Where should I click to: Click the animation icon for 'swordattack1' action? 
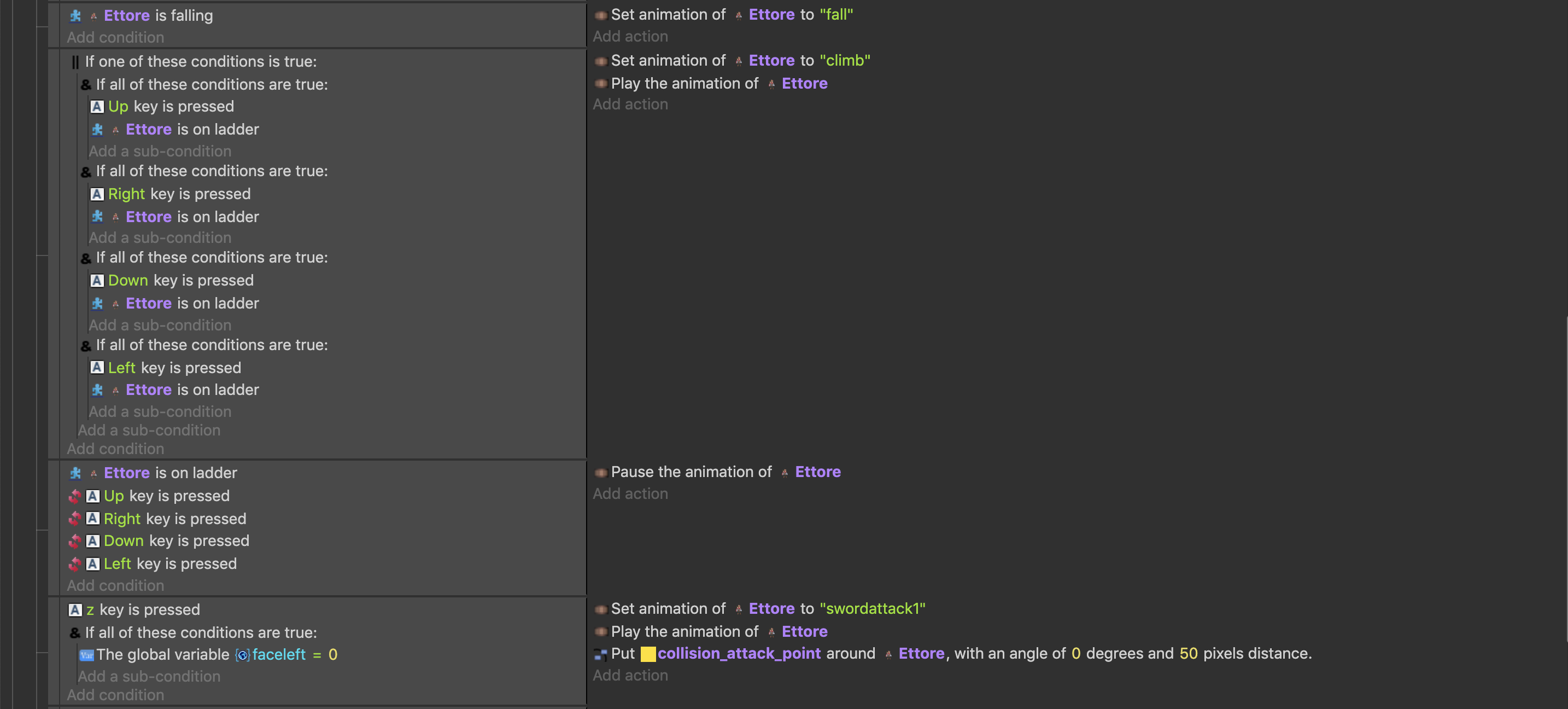tap(601, 609)
